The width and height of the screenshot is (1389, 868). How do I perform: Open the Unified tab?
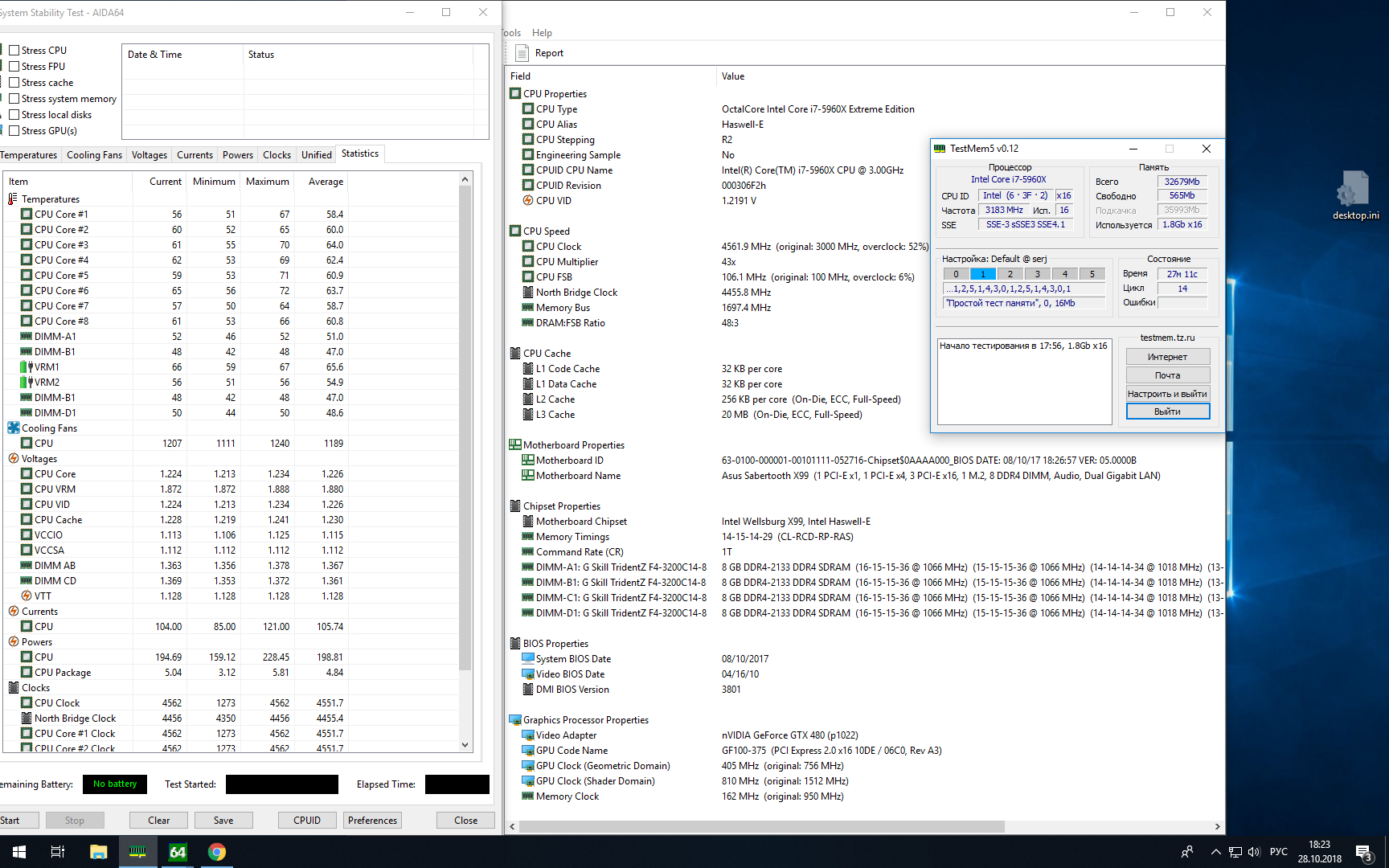[317, 155]
